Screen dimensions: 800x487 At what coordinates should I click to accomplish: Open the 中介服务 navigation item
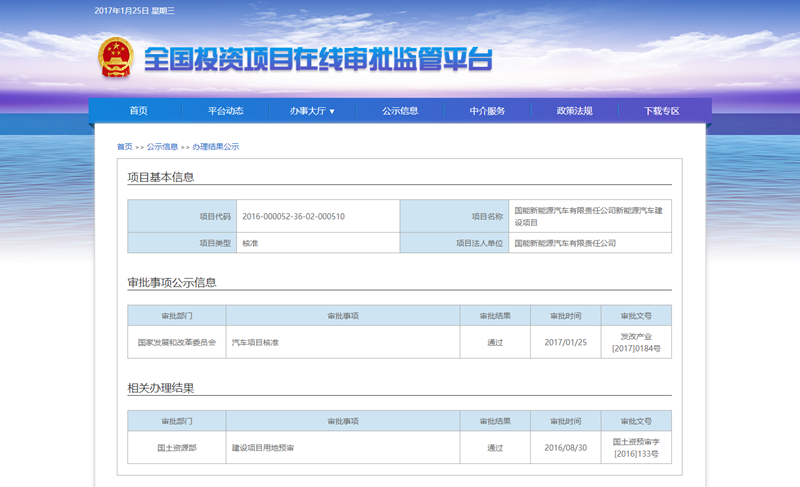pos(487,111)
